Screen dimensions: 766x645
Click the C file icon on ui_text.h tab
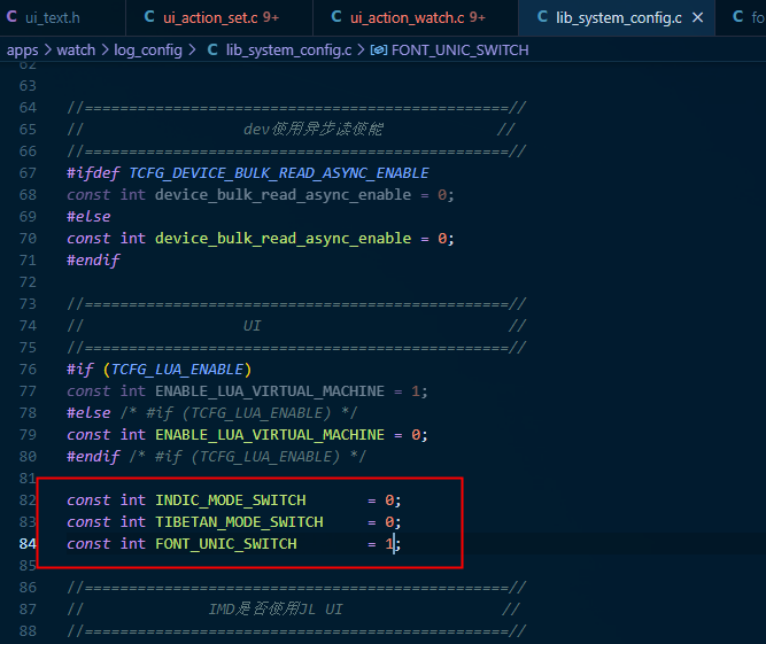tap(12, 17)
